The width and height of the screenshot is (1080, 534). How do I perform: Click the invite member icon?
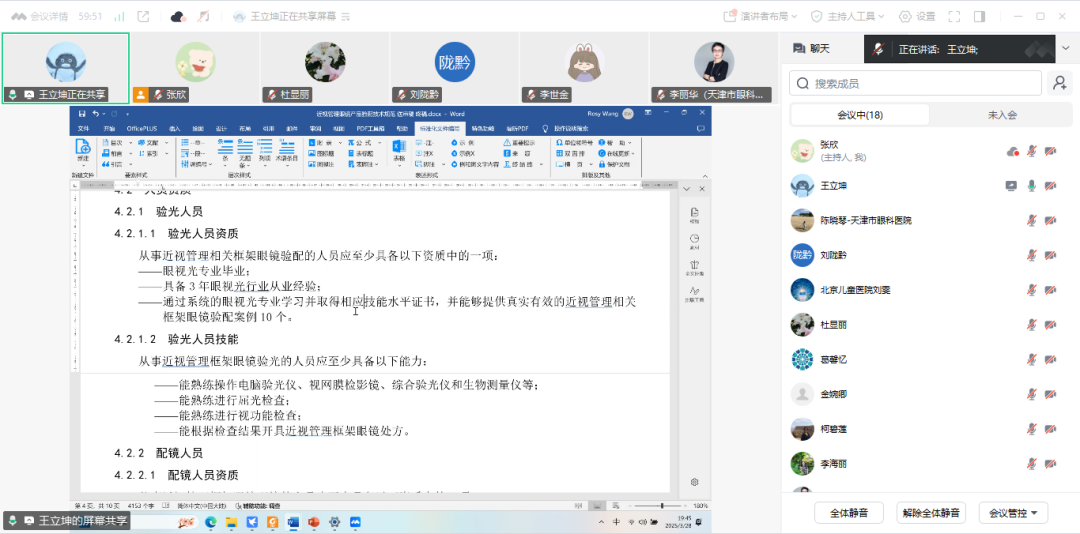(x=1059, y=83)
